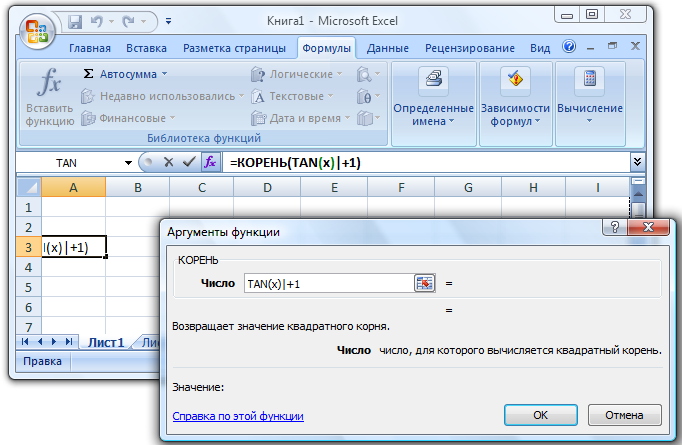The image size is (682, 445).
Task: Expand Вычисление group
Action: point(590,104)
